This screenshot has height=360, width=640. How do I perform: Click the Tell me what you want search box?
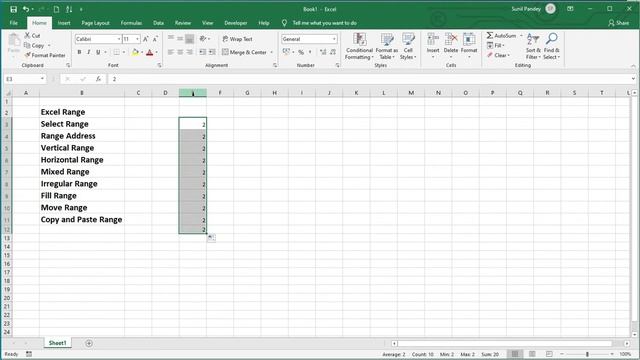324,23
